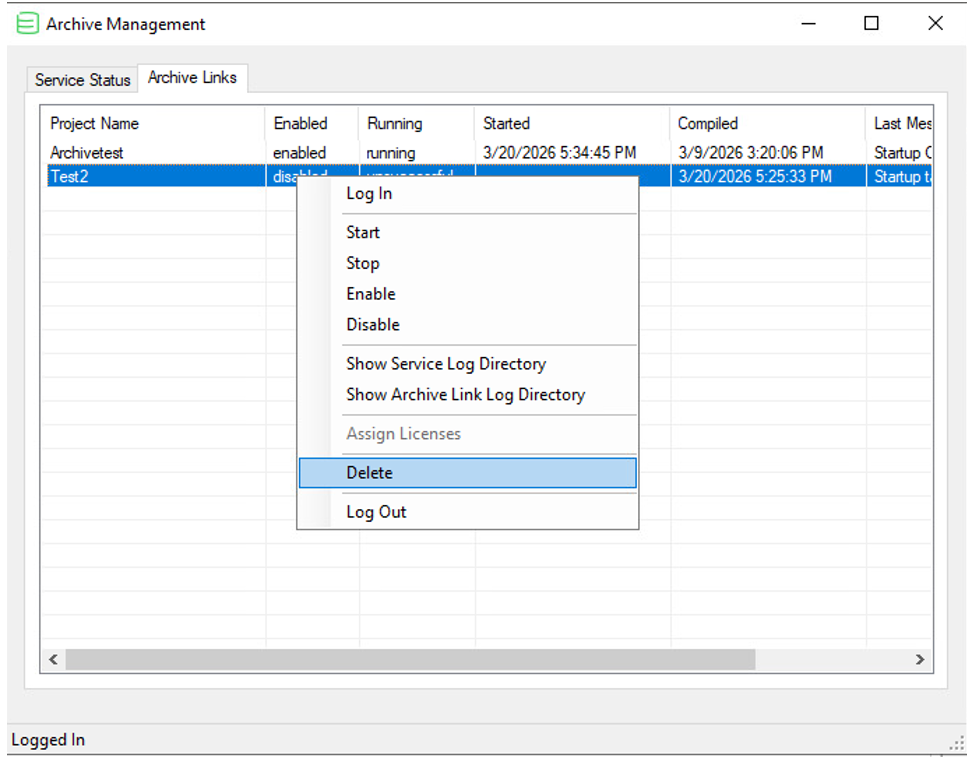Click the Compiled column header
The height and width of the screenshot is (757, 967).
768,123
